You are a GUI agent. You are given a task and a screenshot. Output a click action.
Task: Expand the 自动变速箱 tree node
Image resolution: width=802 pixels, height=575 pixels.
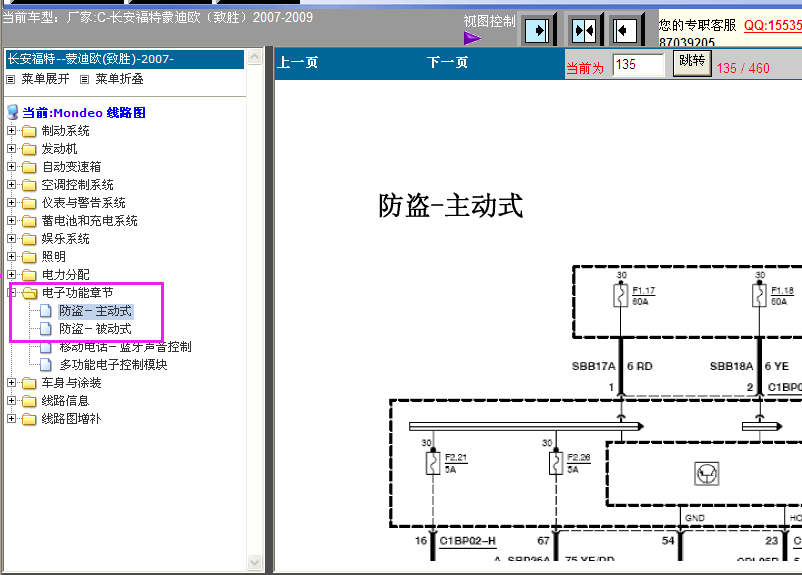[11, 166]
